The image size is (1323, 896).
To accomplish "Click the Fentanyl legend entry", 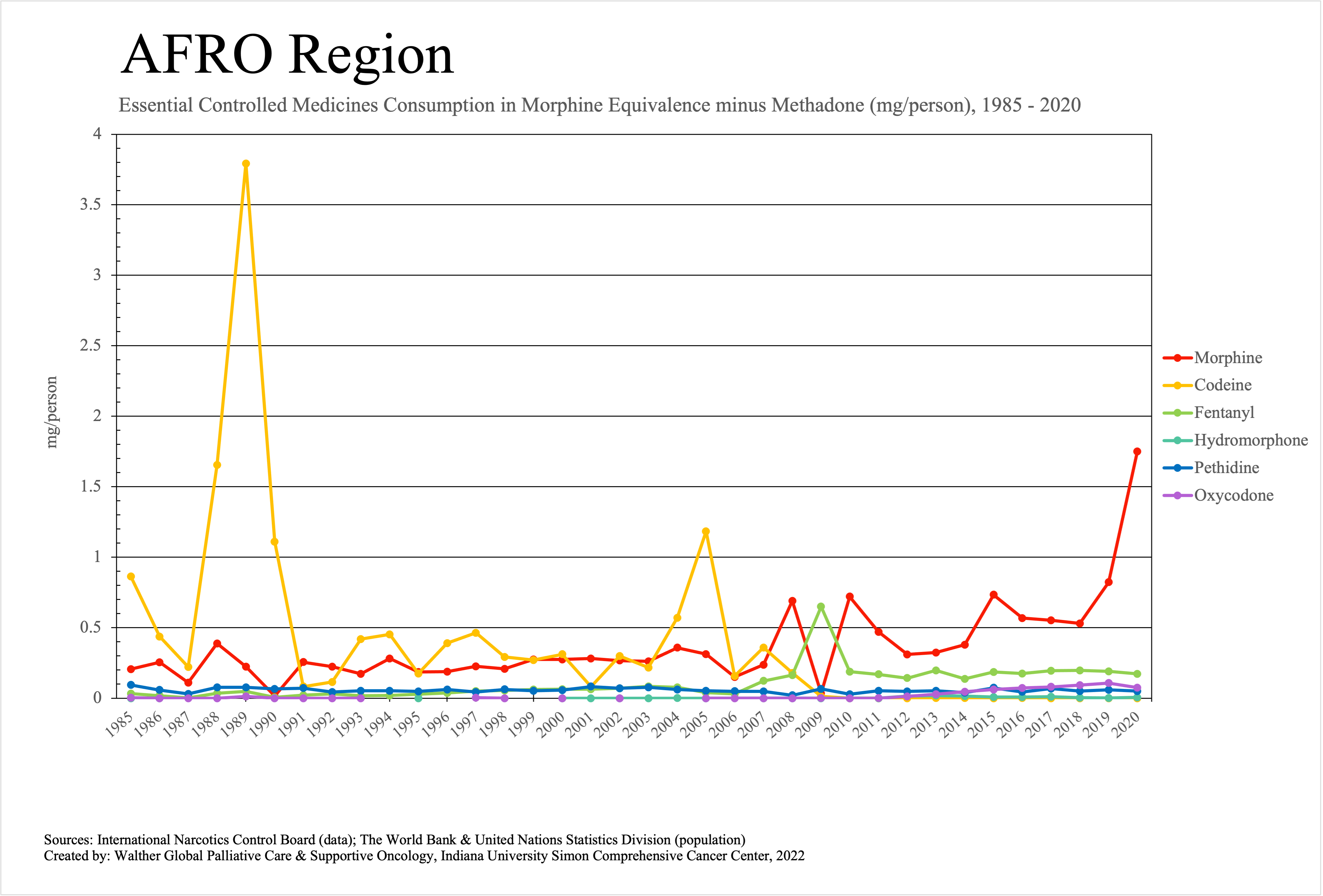I will coord(1223,413).
